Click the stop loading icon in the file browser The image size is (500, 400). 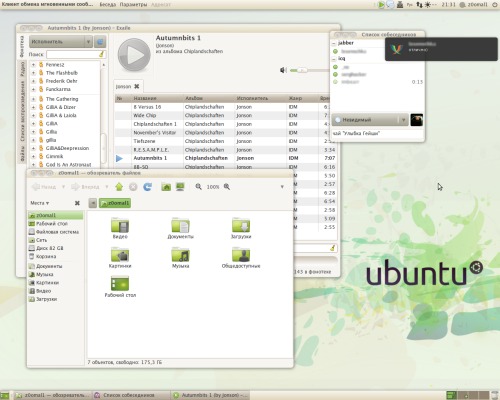pyautogui.click(x=133, y=187)
